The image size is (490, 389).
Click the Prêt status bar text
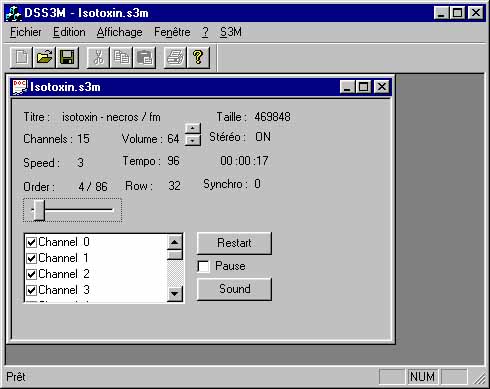[x=16, y=377]
